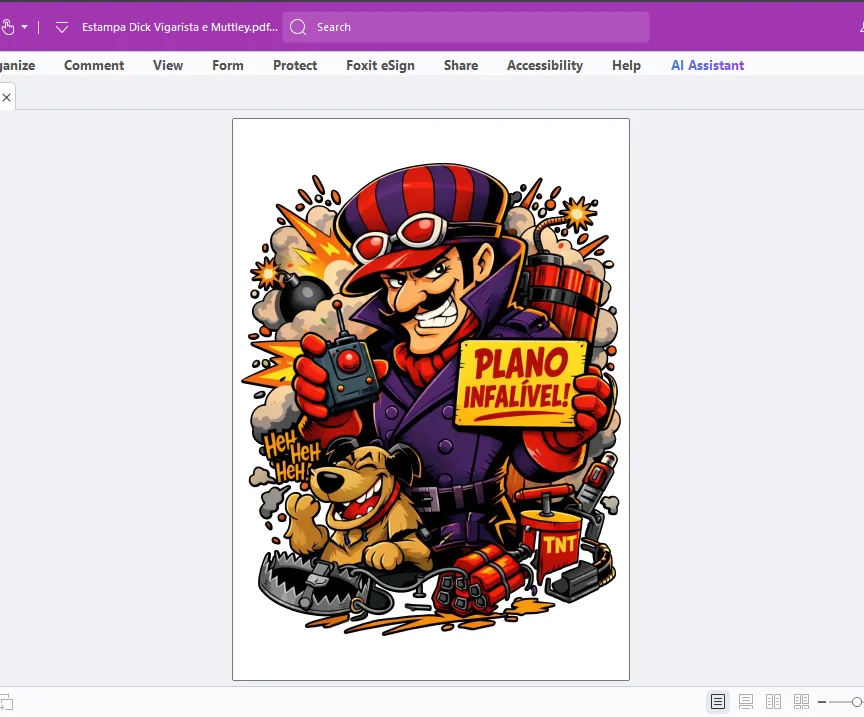Open the quick access toolbar customize dropdown

(62, 27)
